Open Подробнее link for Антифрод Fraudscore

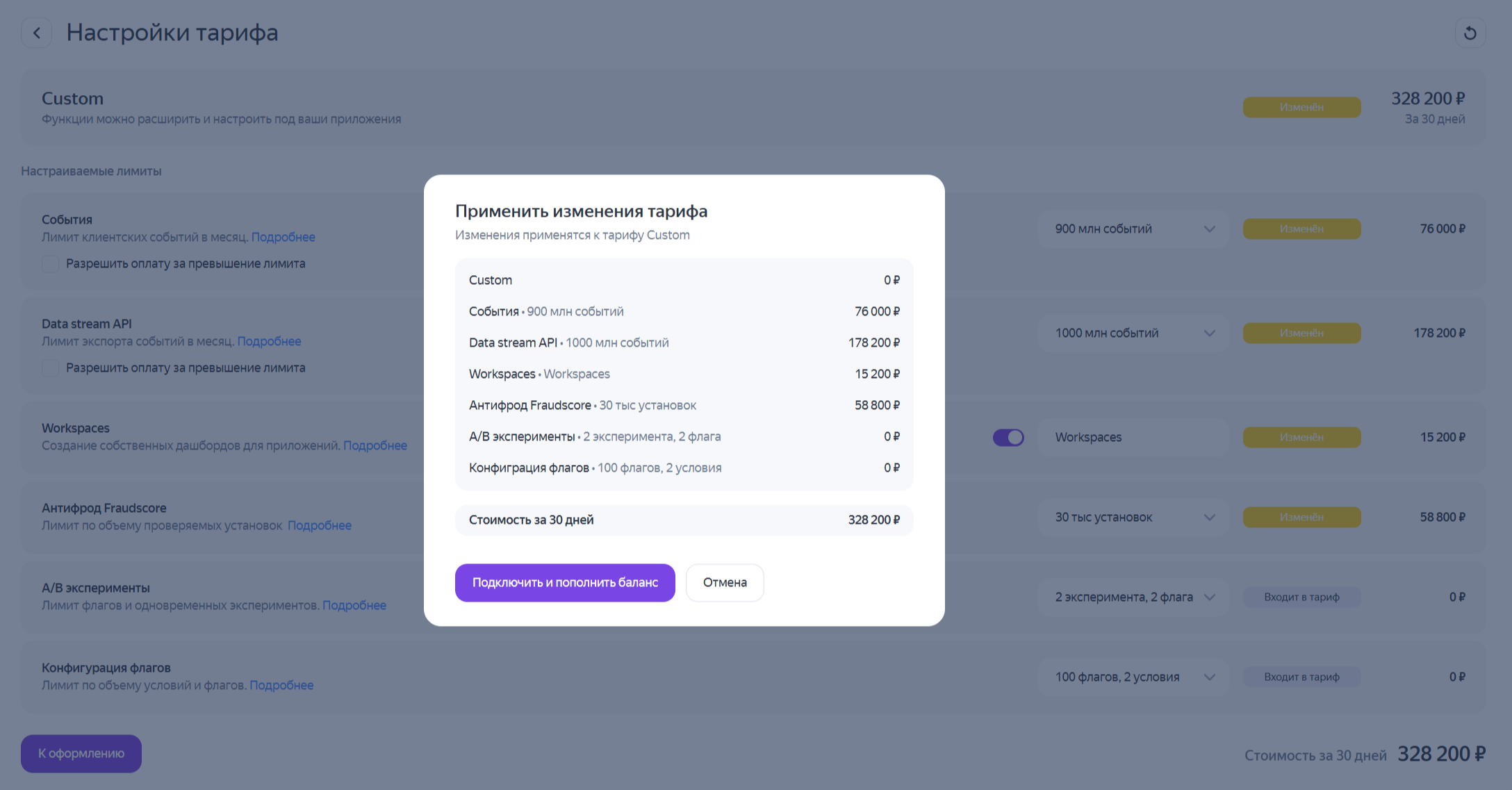coord(320,526)
